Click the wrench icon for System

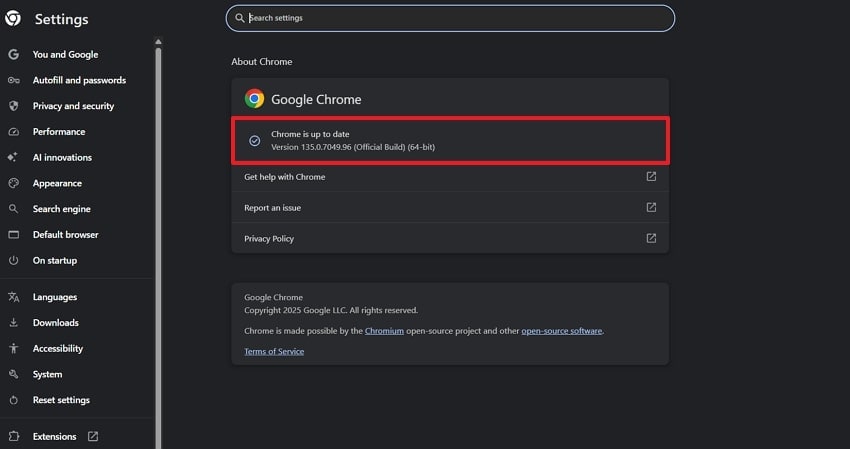click(x=14, y=374)
